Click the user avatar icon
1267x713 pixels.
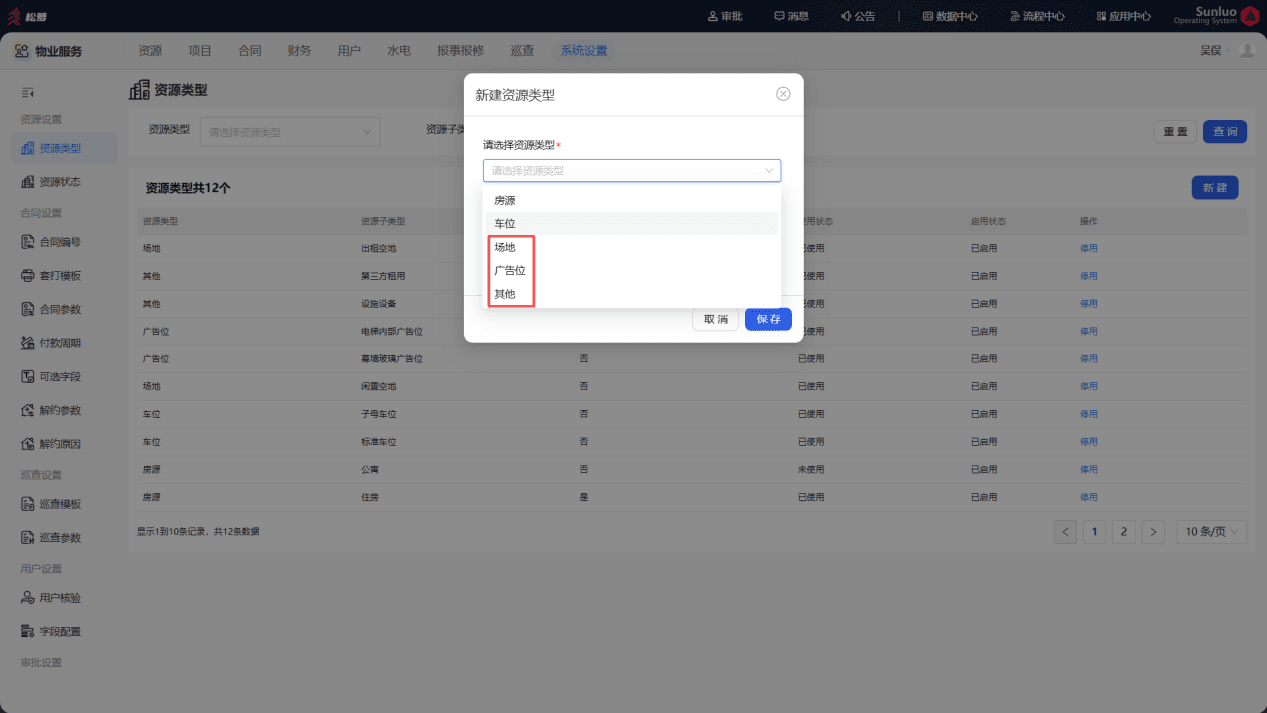(x=1246, y=51)
